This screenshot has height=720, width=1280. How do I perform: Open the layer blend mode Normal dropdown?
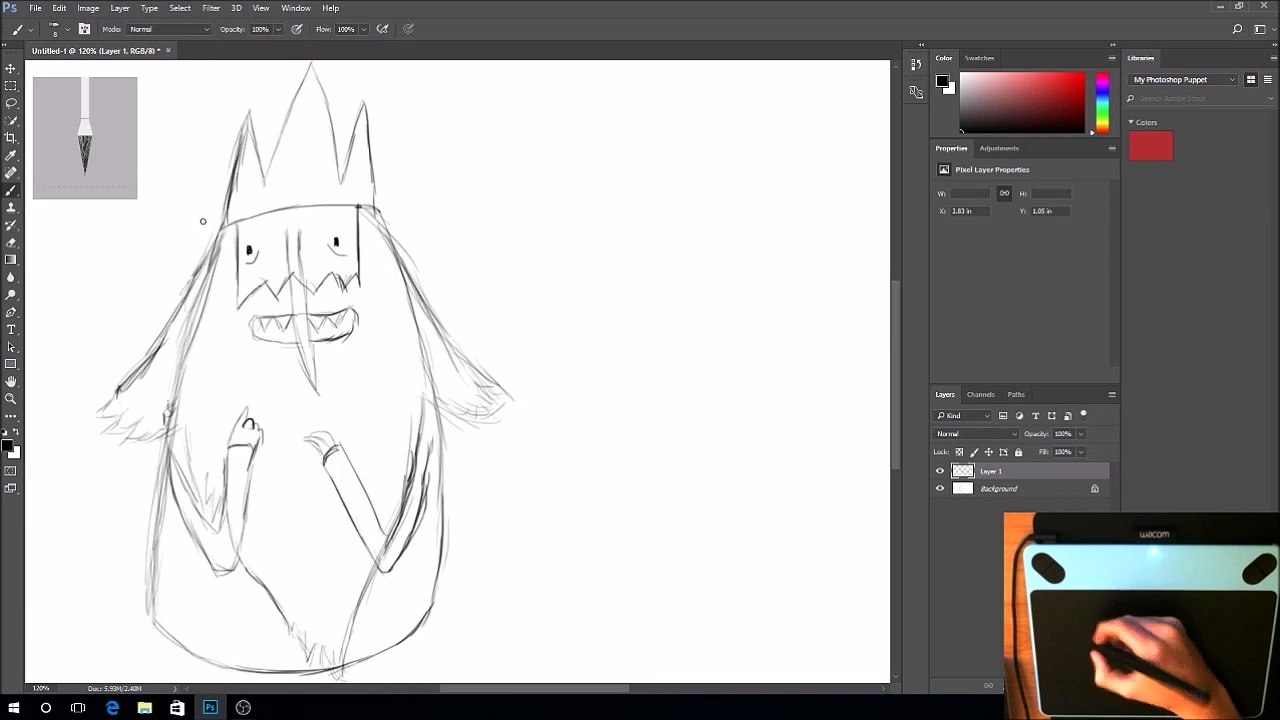coord(976,434)
